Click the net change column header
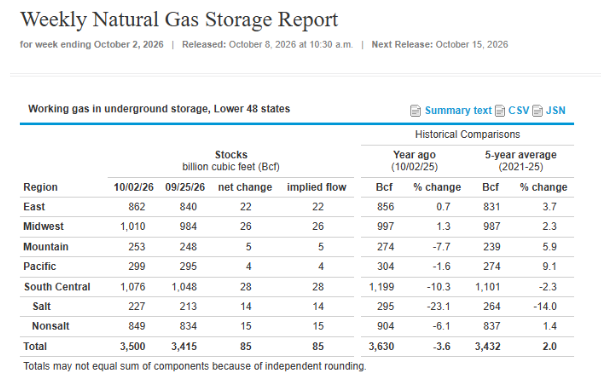 point(245,187)
